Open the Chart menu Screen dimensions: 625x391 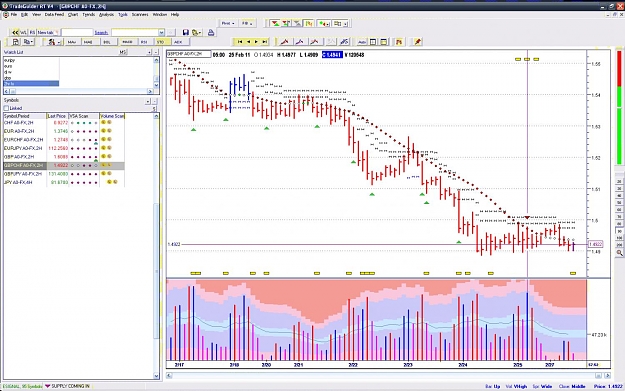click(73, 14)
